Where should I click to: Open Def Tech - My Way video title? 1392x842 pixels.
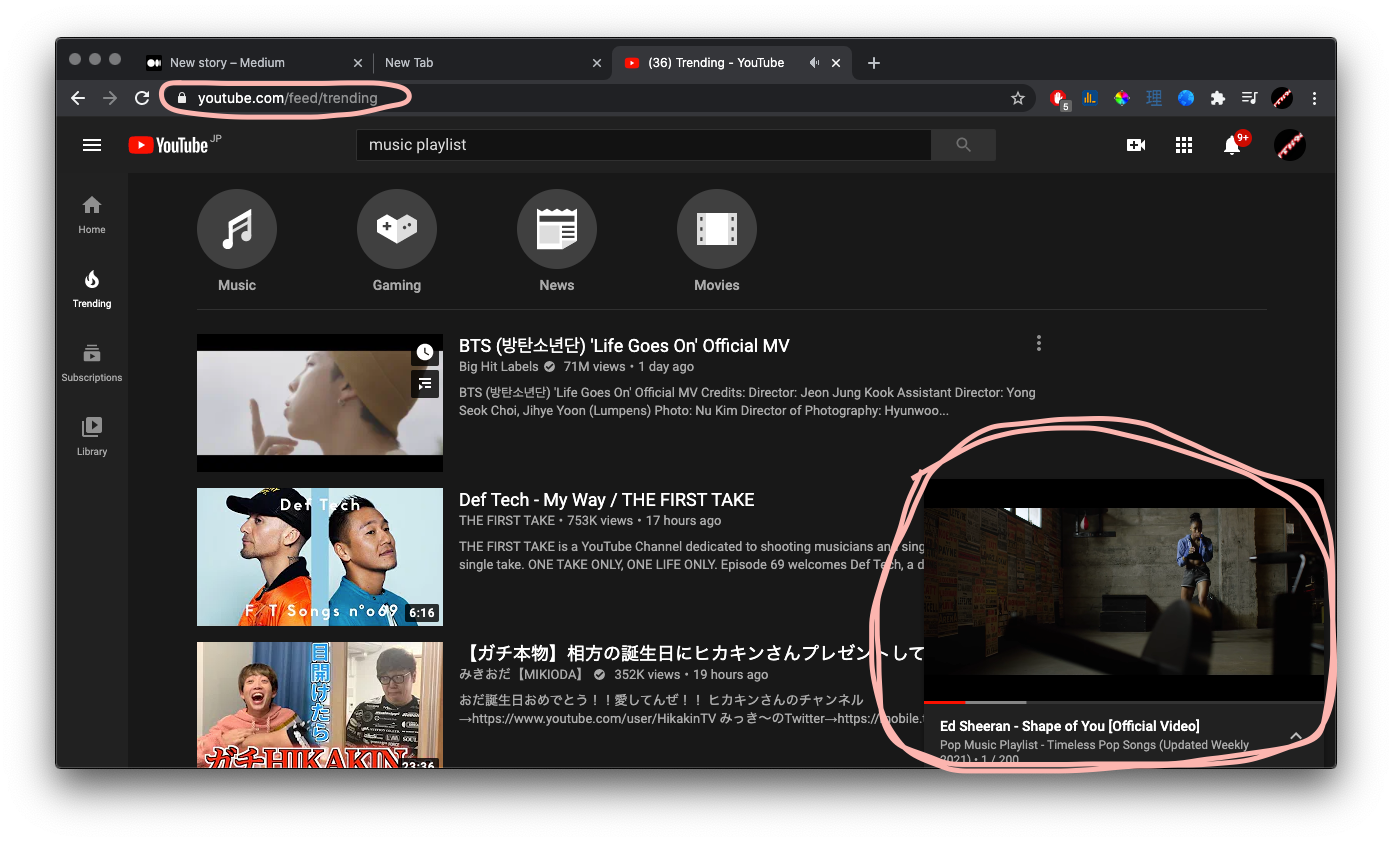(607, 500)
